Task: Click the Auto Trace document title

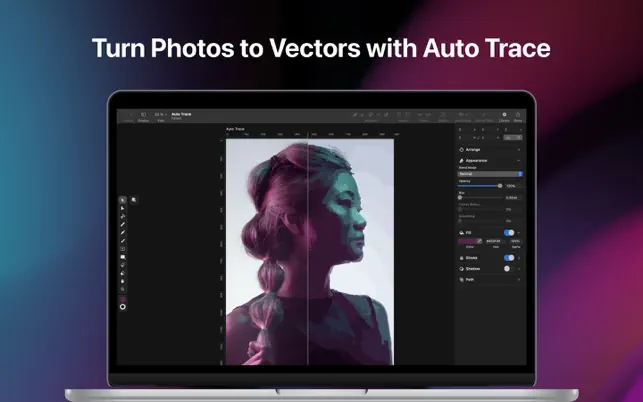Action: click(182, 114)
